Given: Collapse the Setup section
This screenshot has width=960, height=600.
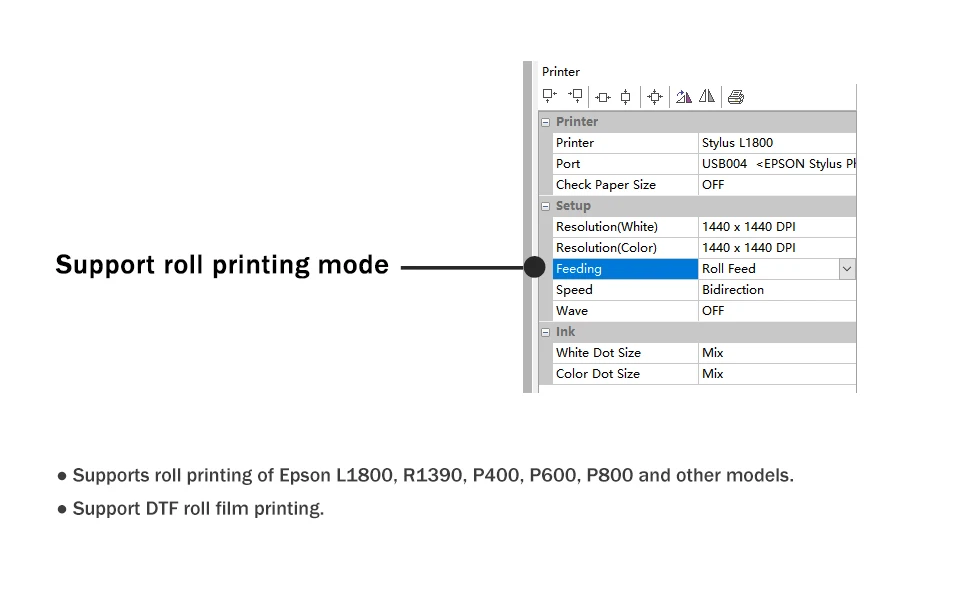Looking at the screenshot, I should pos(546,206).
